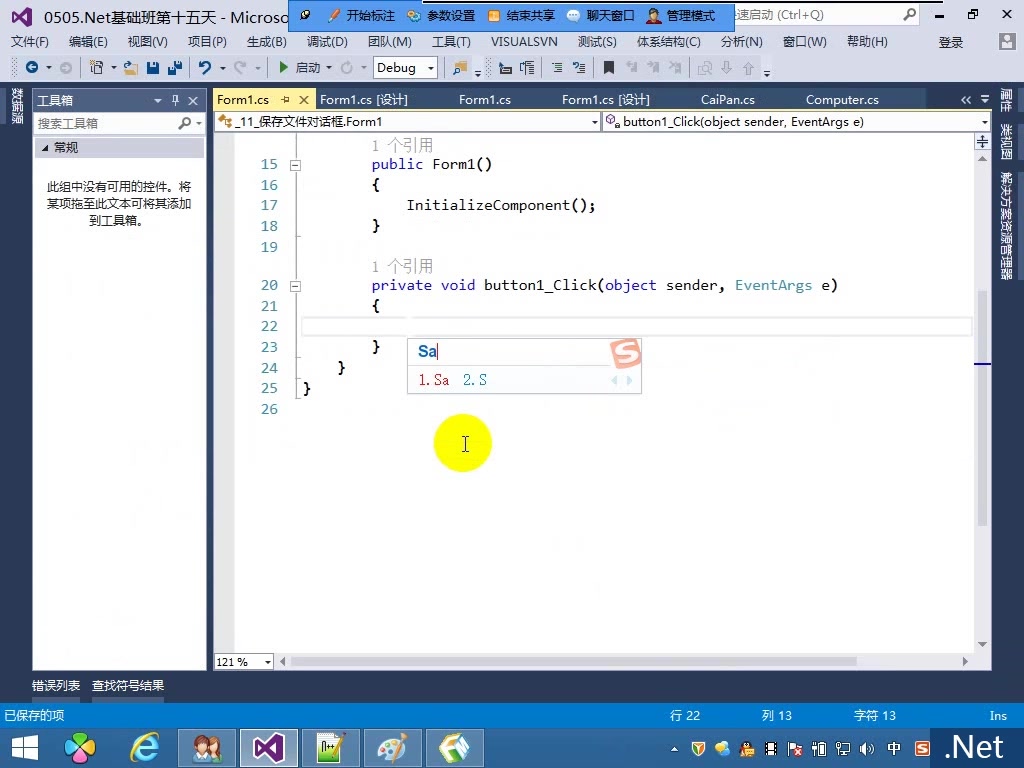Open the 调试(D) menu
1024x768 pixels.
tap(325, 42)
